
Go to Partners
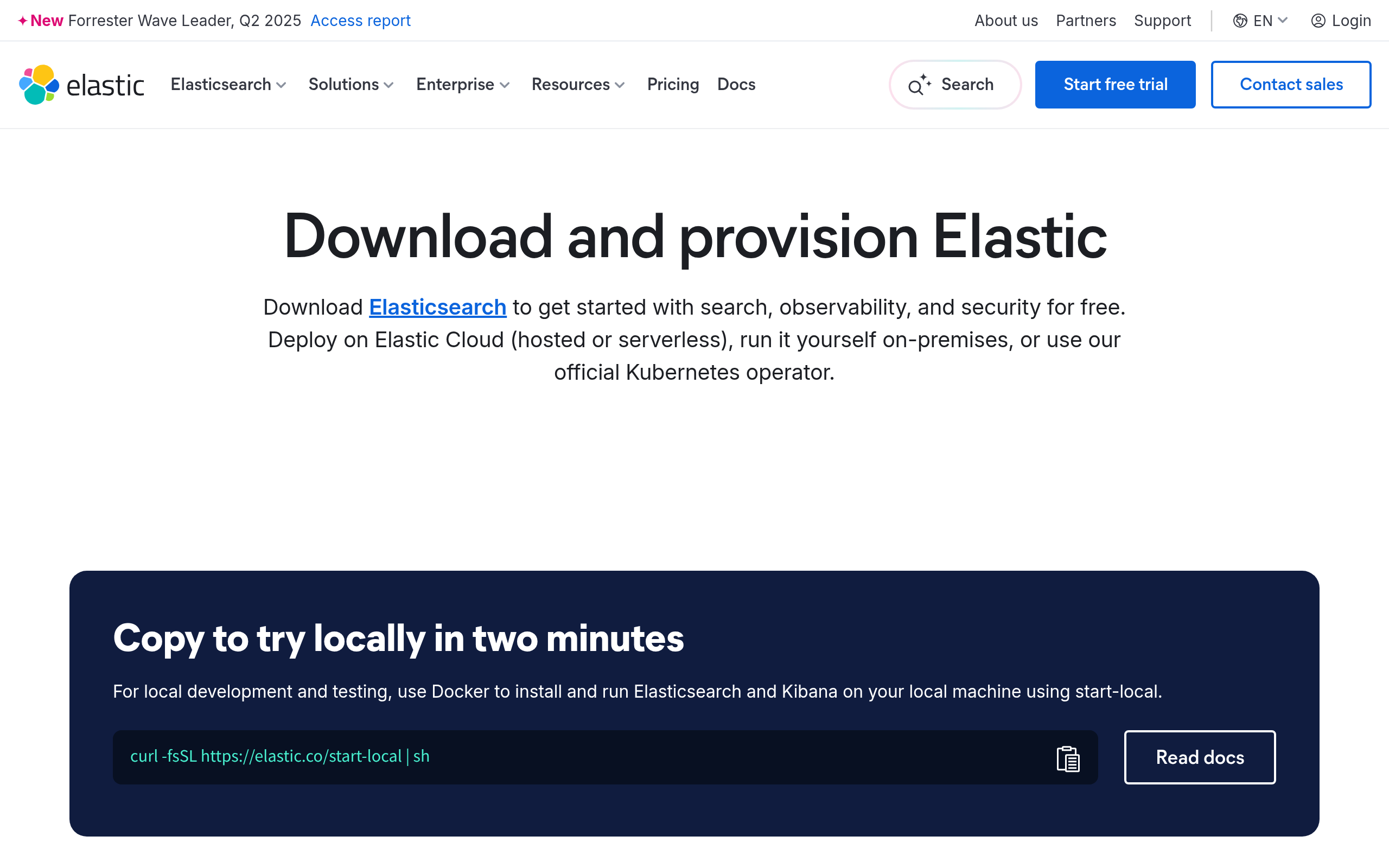click(x=1085, y=21)
